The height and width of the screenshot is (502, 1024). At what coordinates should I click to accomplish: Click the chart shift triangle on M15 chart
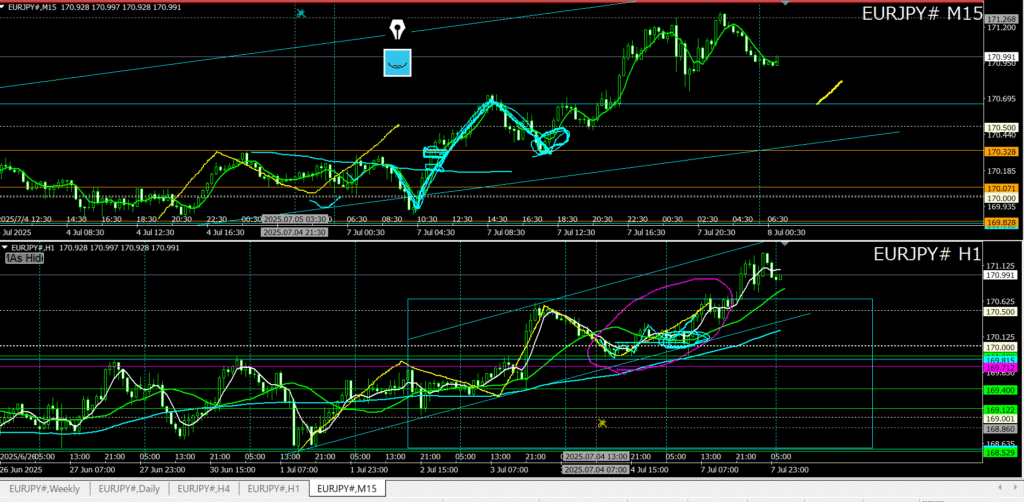tap(785, 4)
